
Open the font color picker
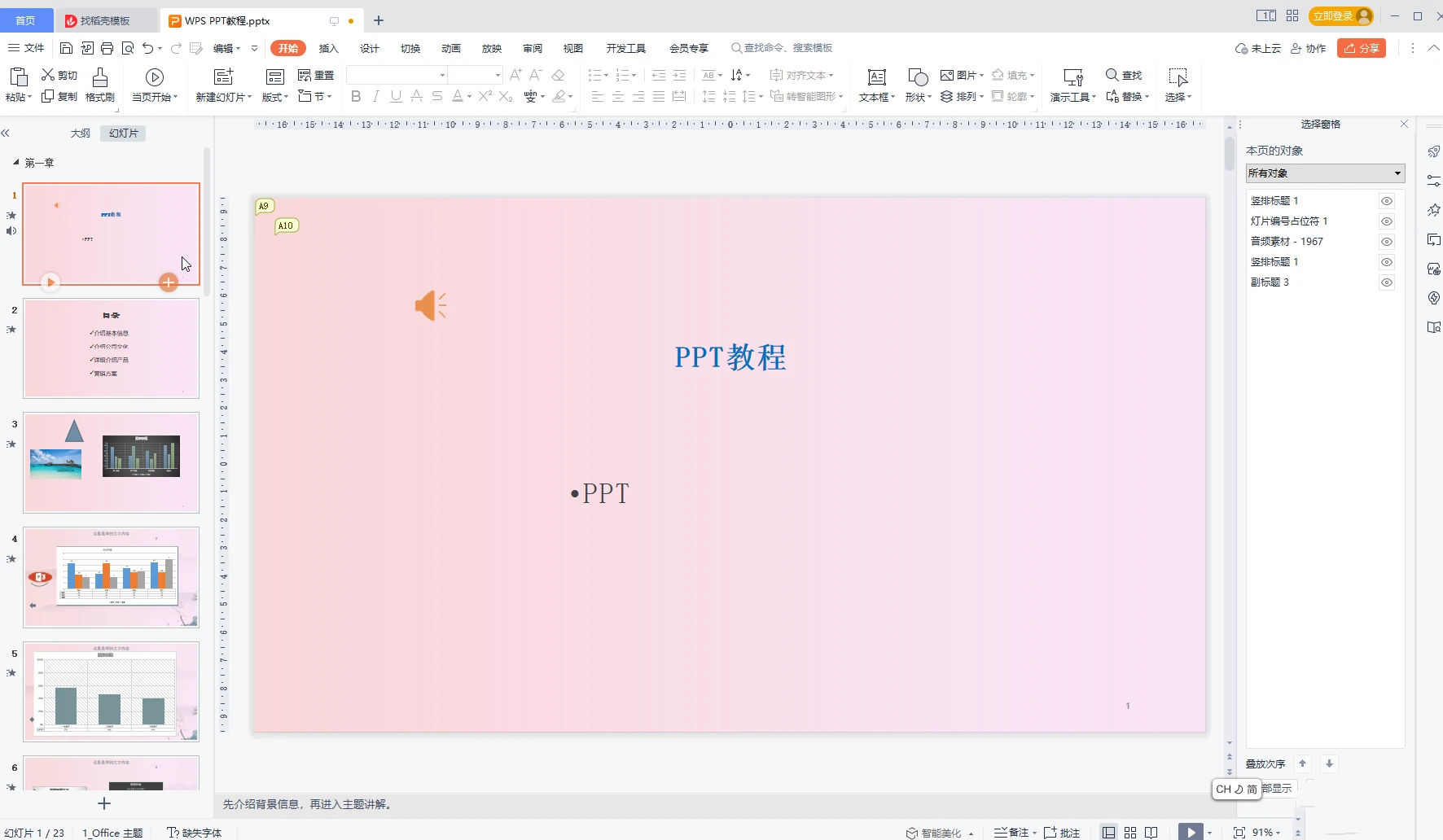coord(461,96)
